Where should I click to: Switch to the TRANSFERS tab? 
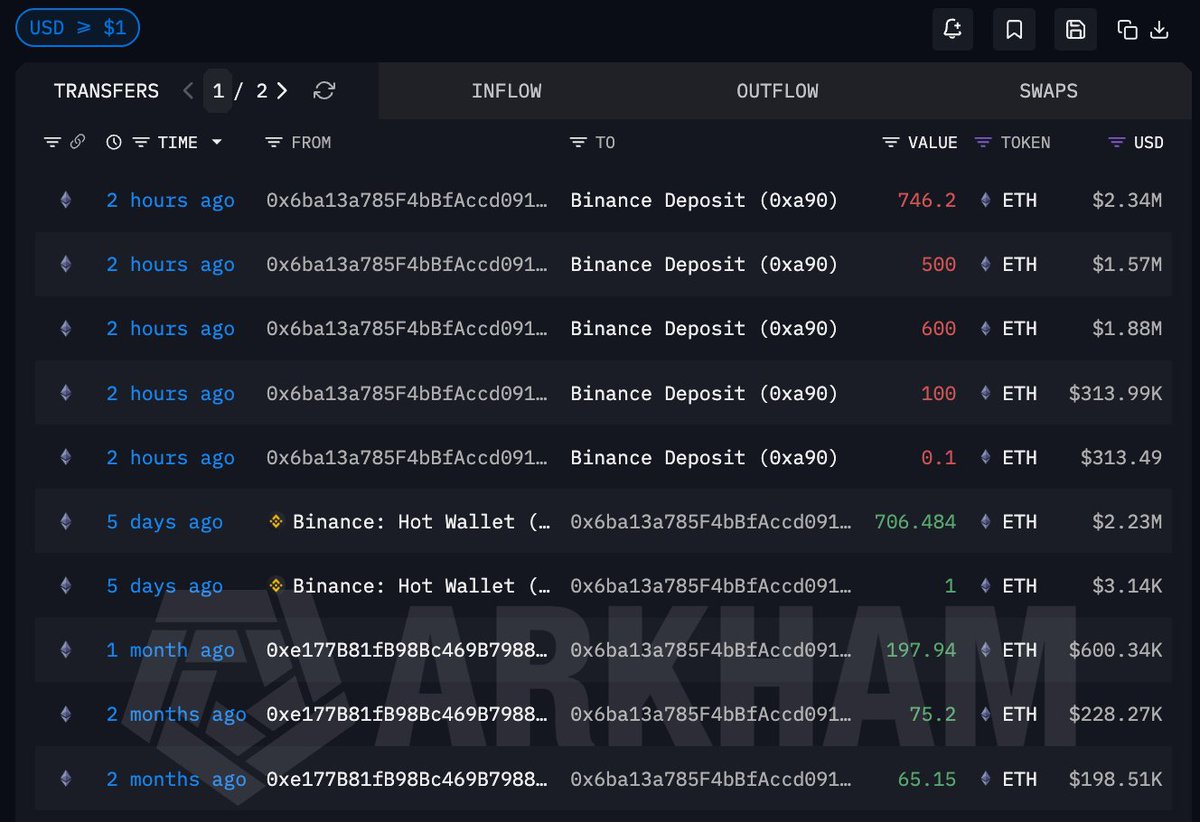click(x=106, y=91)
